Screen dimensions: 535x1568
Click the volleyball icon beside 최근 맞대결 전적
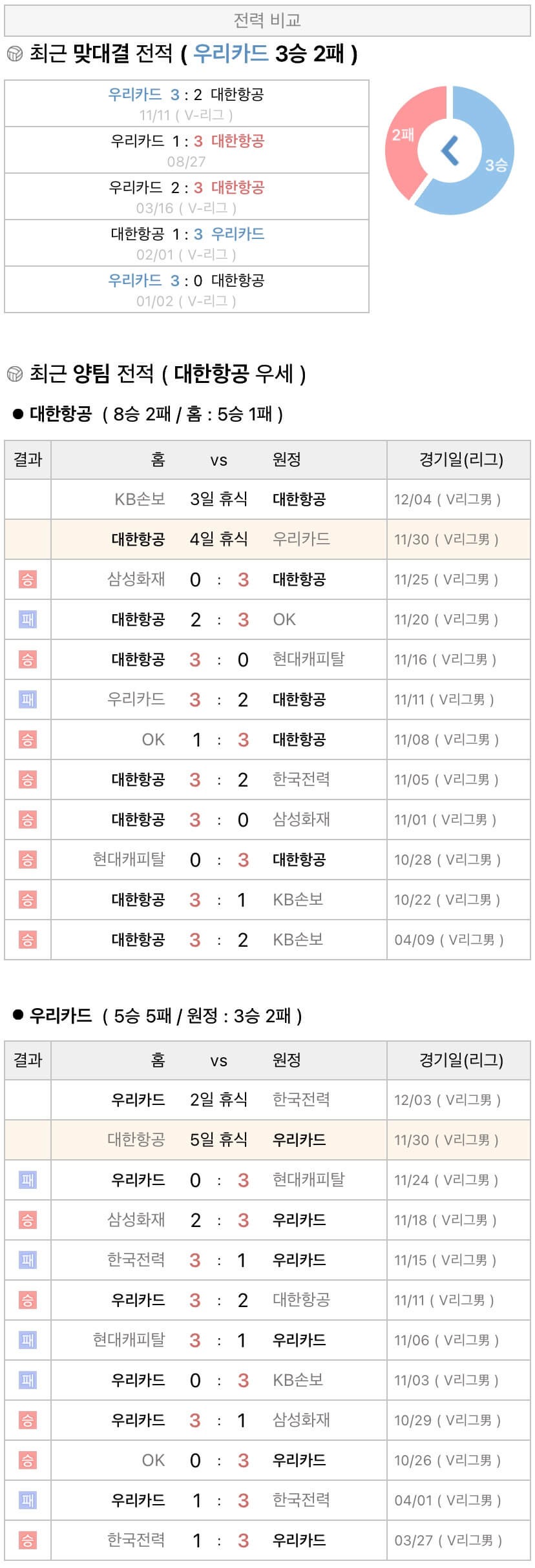click(14, 54)
